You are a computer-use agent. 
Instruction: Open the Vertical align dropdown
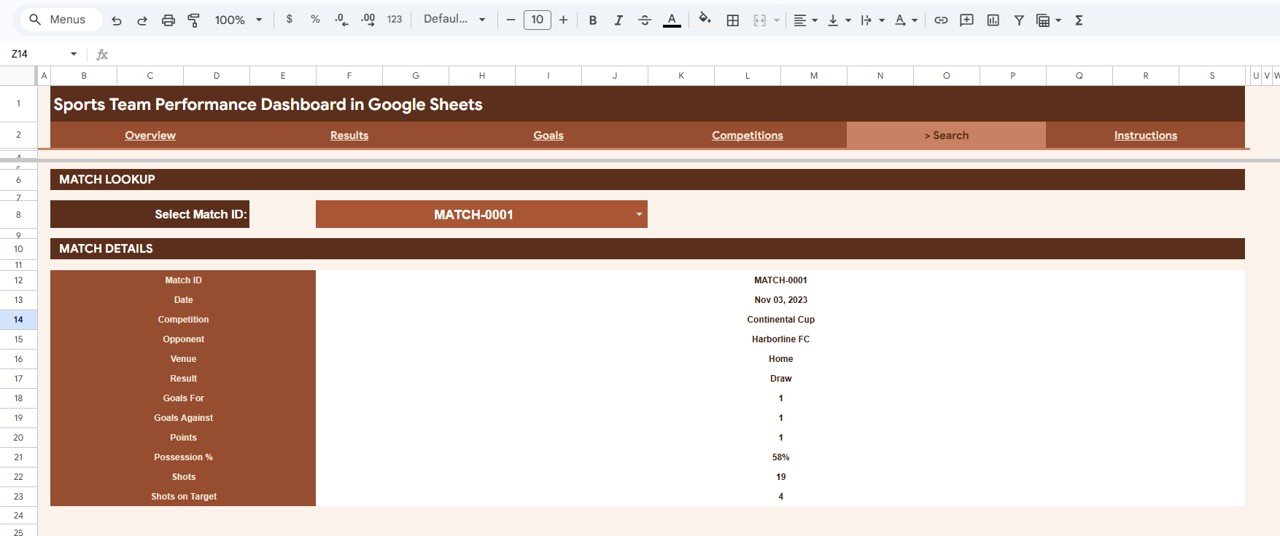[838, 20]
